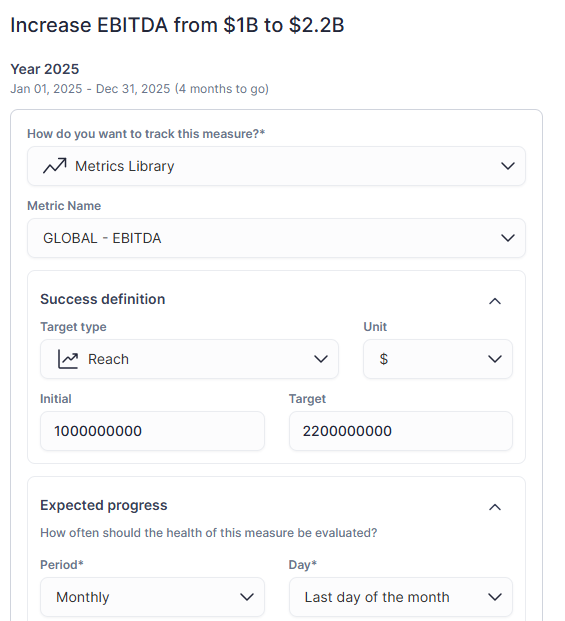Click the down chevron on GLOBAL - EBITDA
The image size is (565, 621).
[x=508, y=238]
